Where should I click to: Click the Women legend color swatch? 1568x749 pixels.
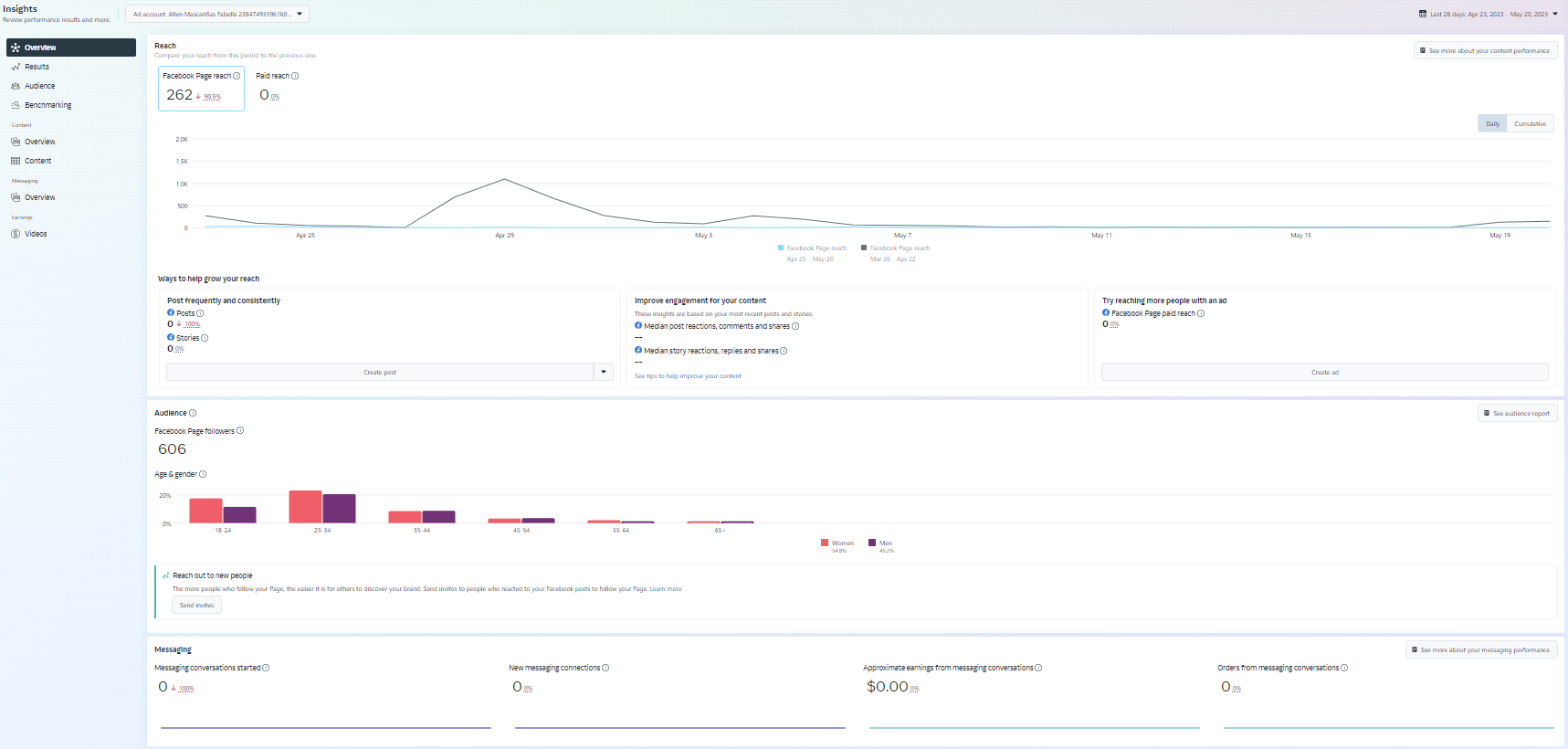825,543
